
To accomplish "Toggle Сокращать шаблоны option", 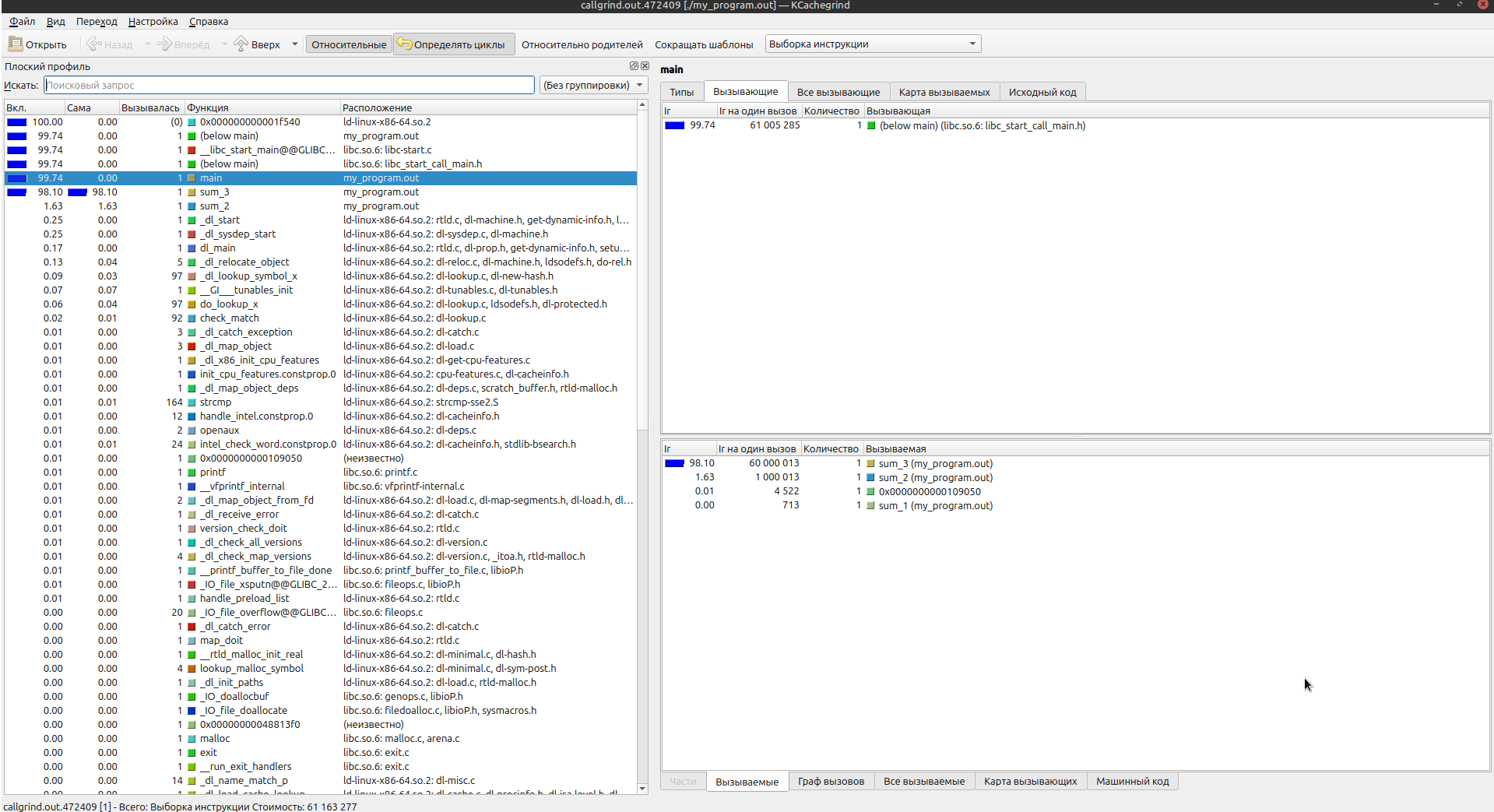I will click(704, 44).
